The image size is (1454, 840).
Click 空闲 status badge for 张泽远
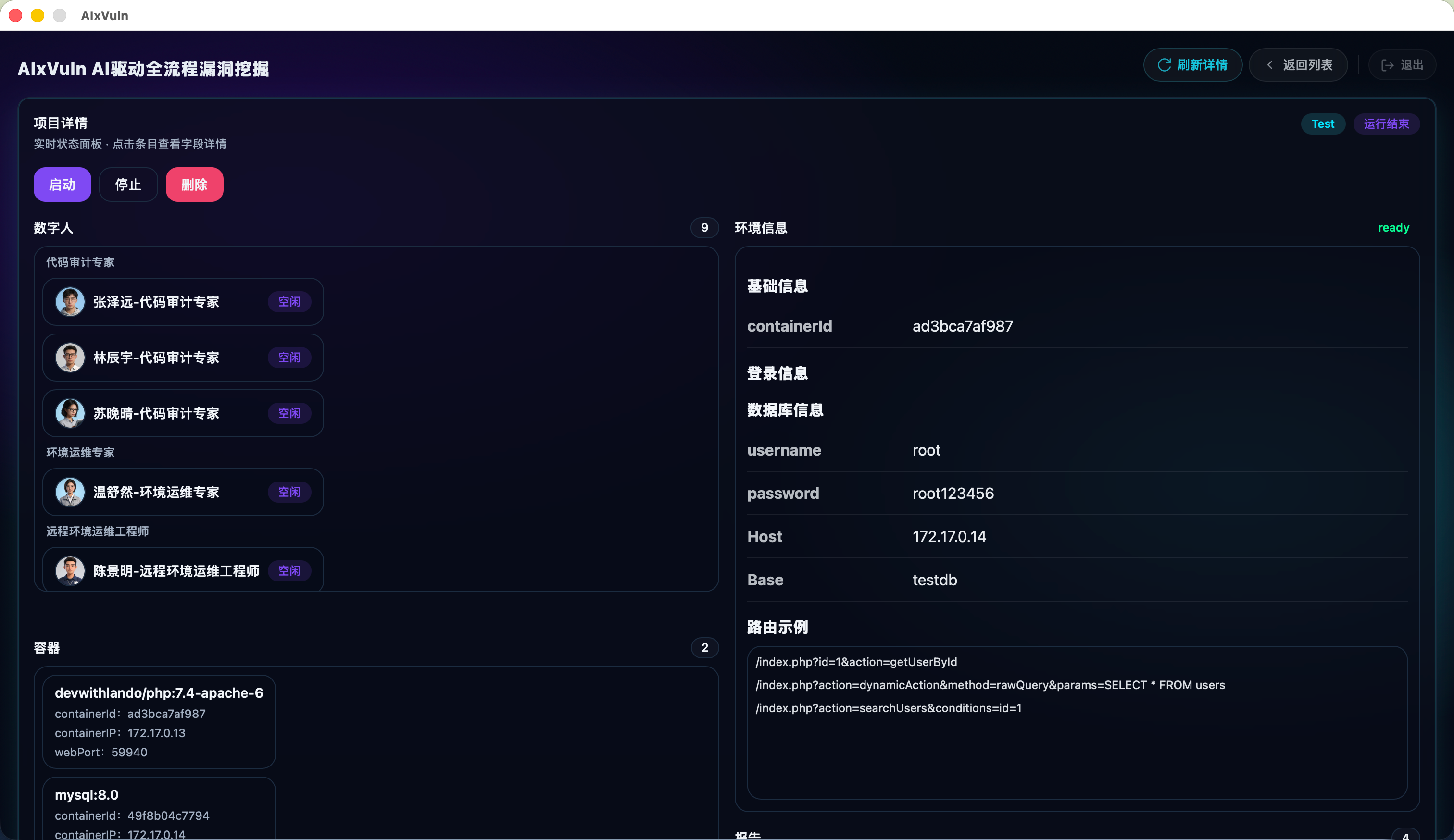pyautogui.click(x=289, y=301)
